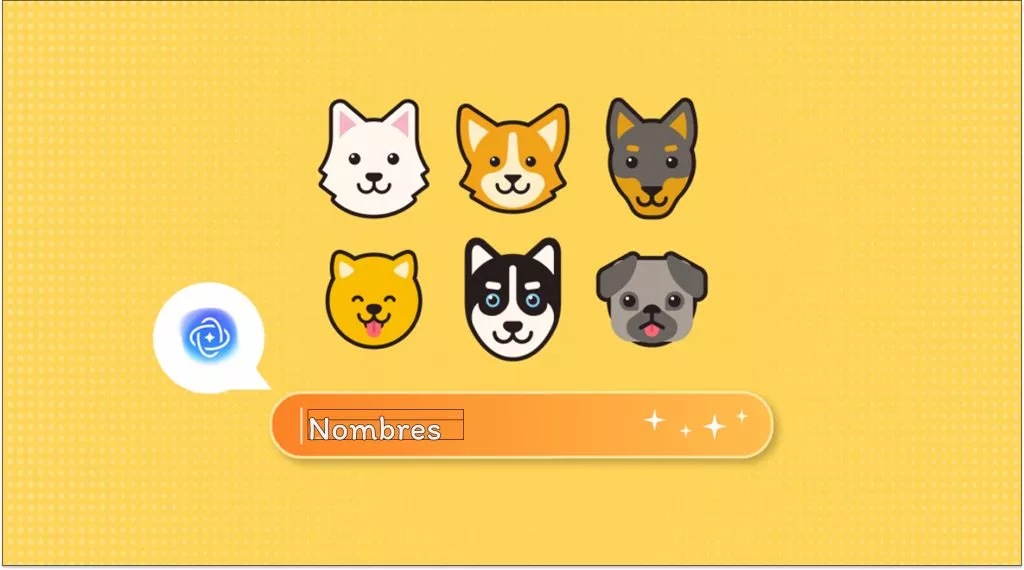
Task: Choose the gray and tan Doberman face
Action: pyautogui.click(x=652, y=158)
